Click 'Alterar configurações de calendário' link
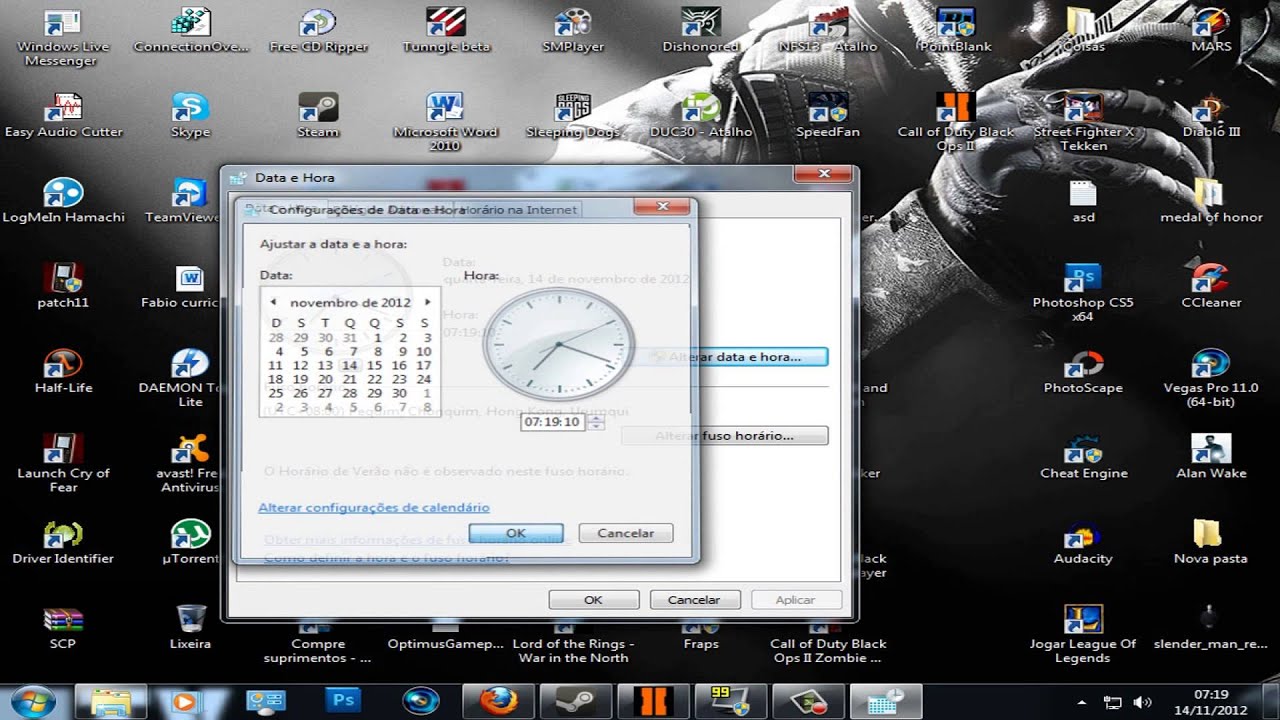 [374, 508]
